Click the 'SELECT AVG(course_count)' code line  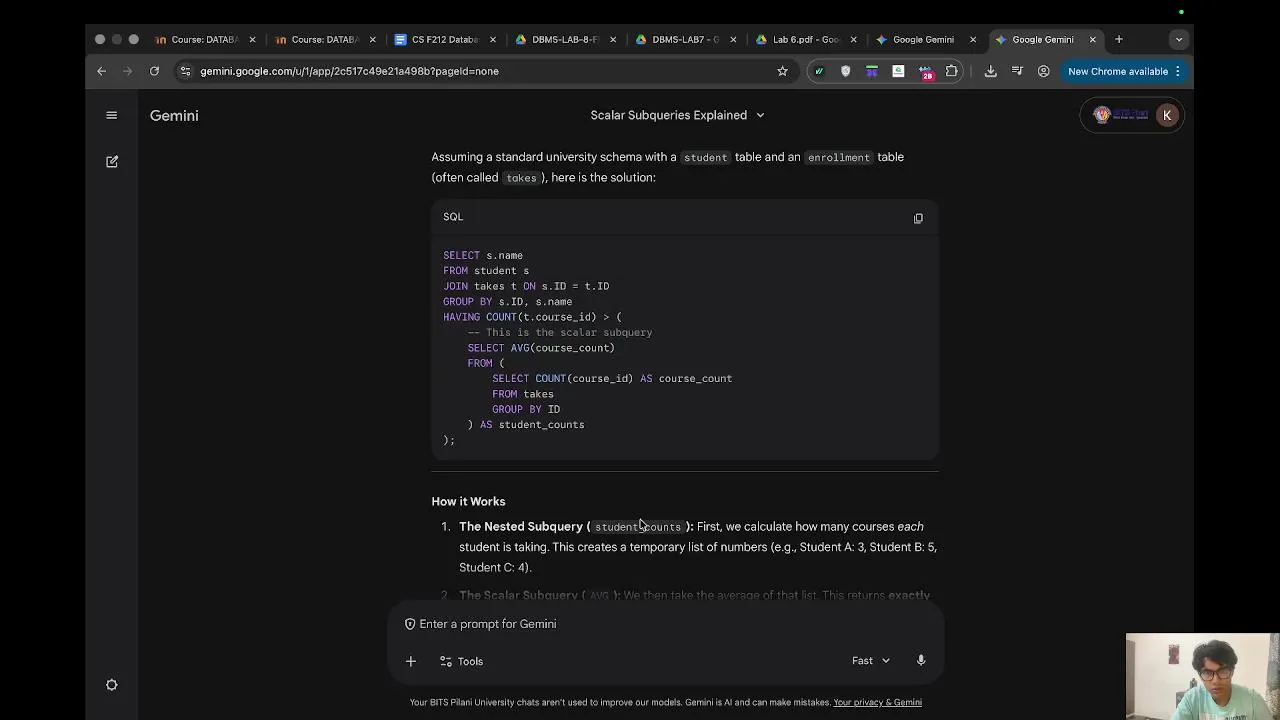coord(541,348)
